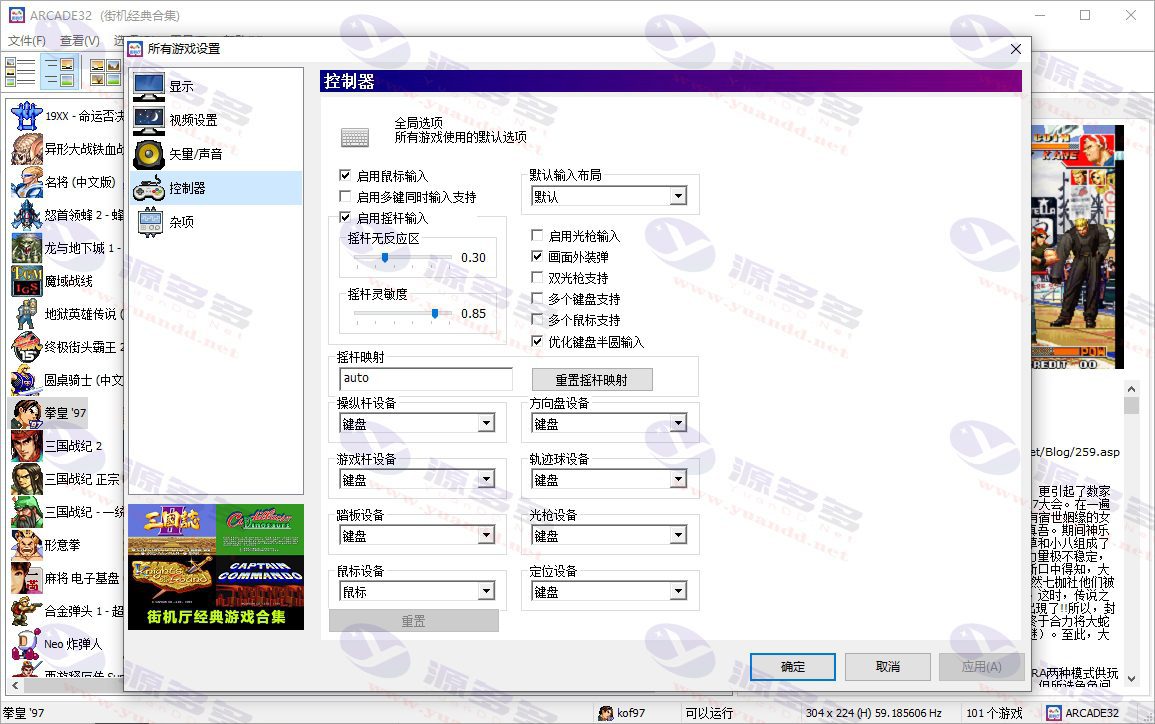Toggle 启用鼠标输入 checkbox
This screenshot has width=1155, height=724.
click(345, 175)
